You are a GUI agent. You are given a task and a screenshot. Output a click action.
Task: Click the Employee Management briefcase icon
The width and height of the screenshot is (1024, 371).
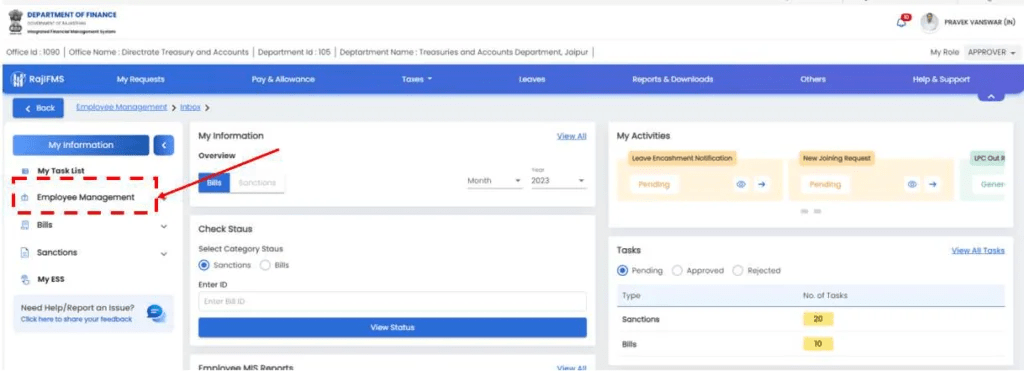(x=25, y=197)
